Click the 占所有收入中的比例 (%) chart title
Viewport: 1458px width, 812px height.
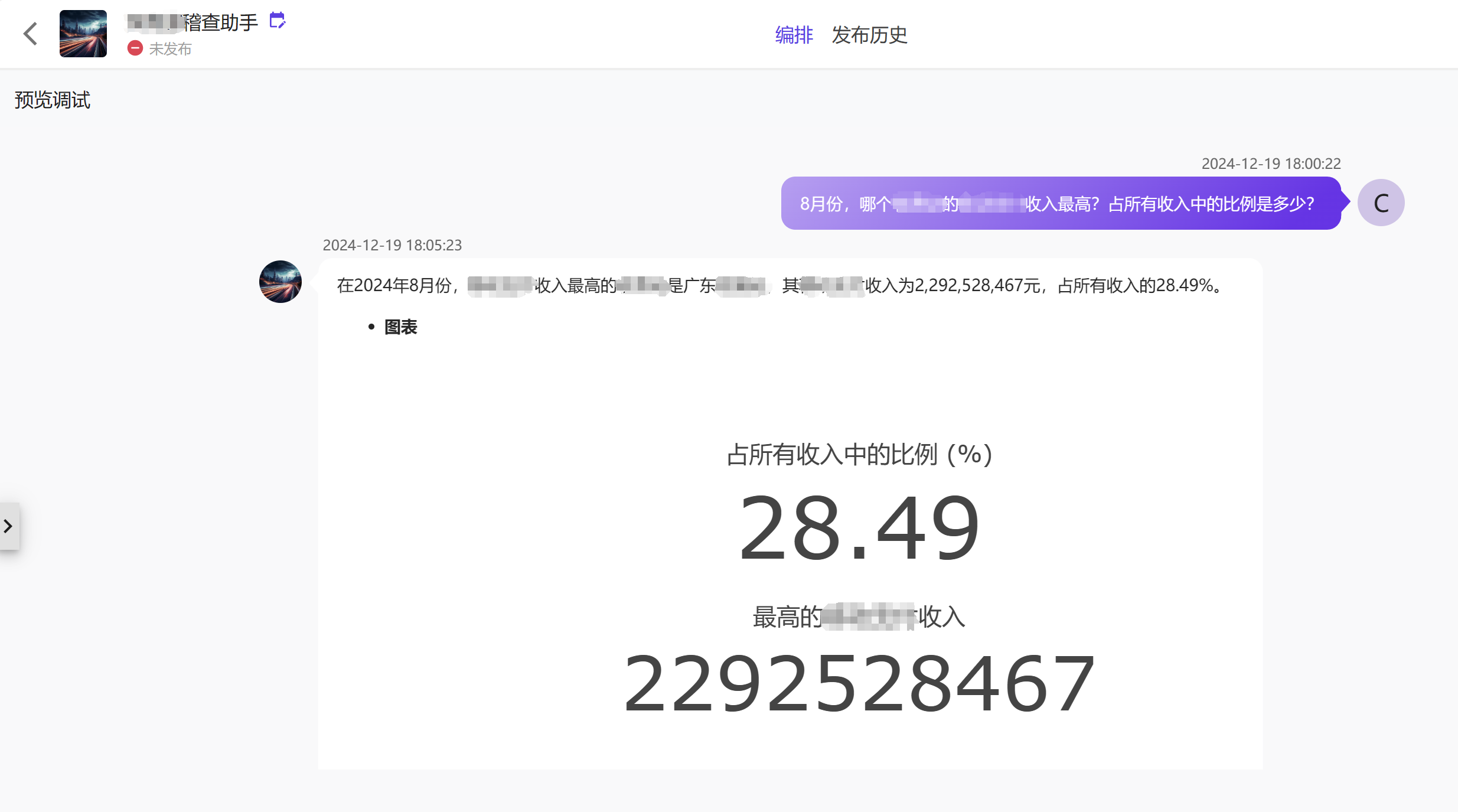(859, 454)
